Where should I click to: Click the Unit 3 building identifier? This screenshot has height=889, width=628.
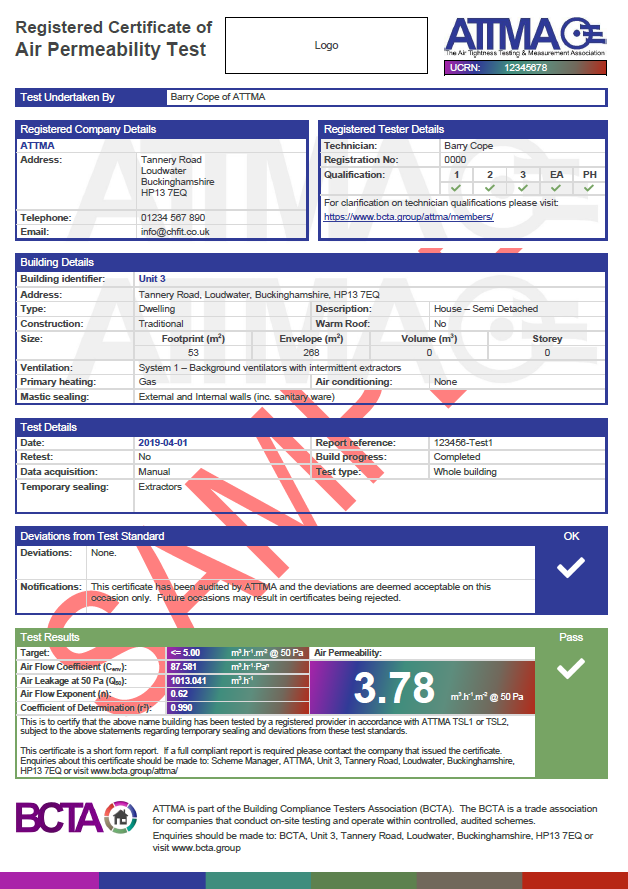tap(153, 279)
